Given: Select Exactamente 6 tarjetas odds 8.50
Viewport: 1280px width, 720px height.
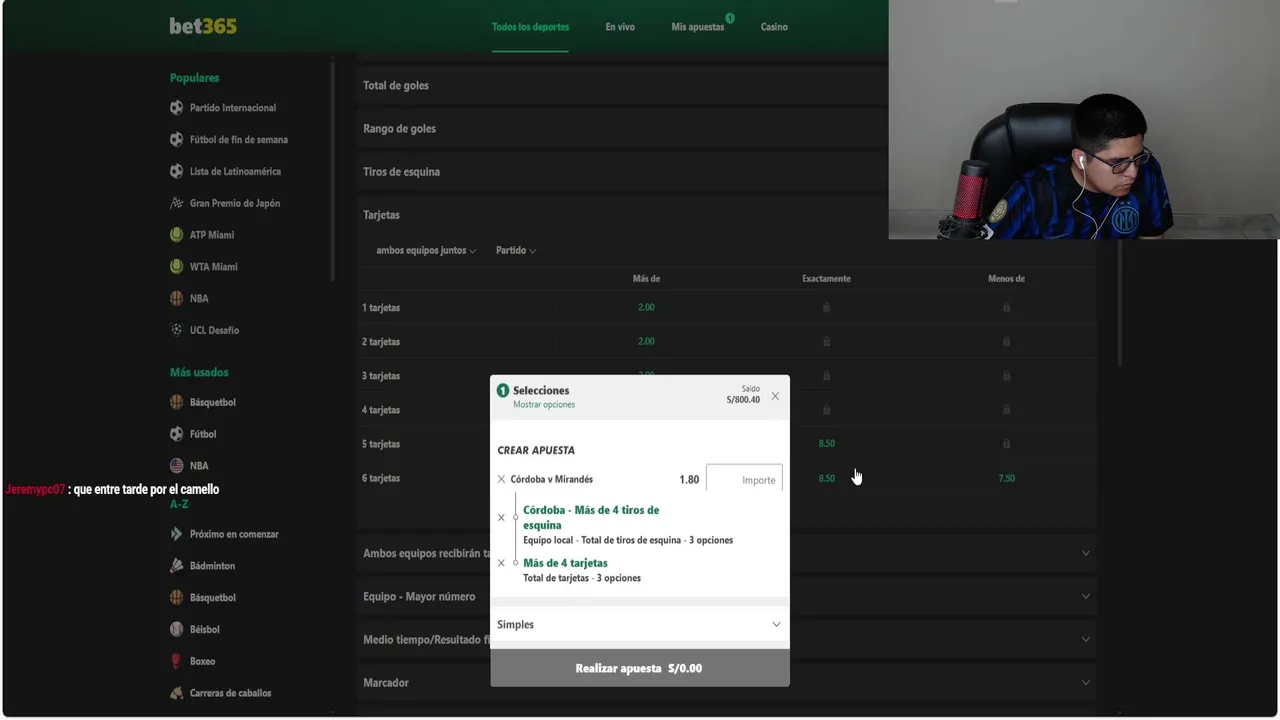Looking at the screenshot, I should point(826,479).
